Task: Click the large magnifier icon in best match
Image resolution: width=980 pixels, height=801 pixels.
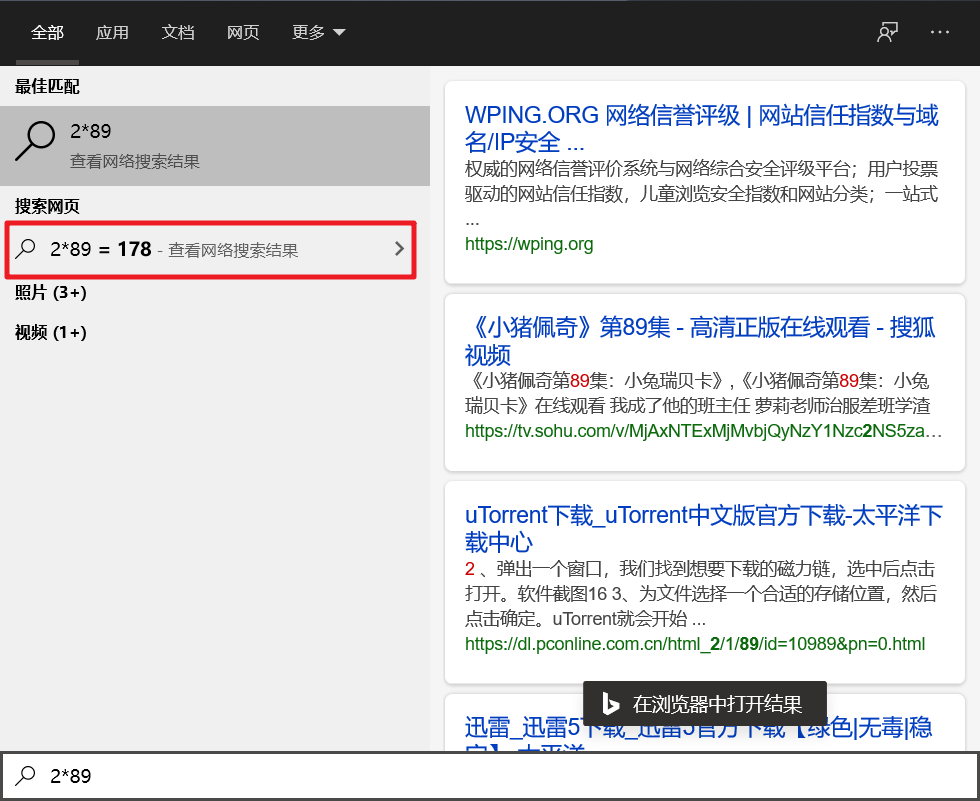Action: (x=36, y=141)
